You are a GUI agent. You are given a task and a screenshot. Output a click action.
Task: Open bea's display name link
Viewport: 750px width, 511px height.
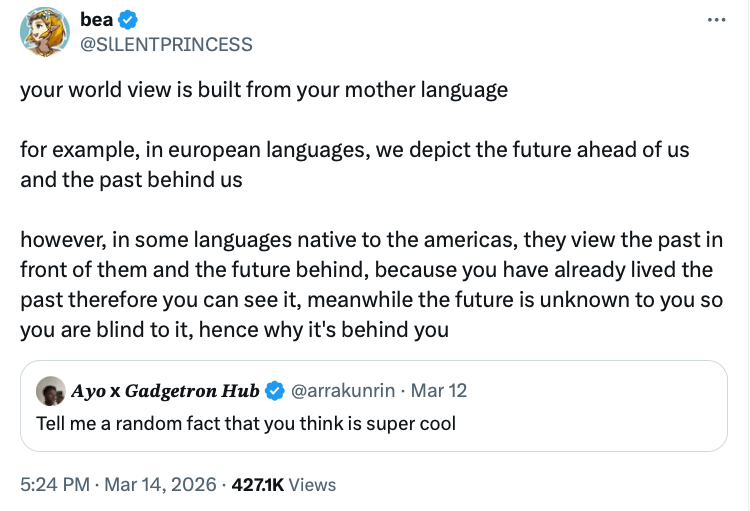[x=98, y=20]
